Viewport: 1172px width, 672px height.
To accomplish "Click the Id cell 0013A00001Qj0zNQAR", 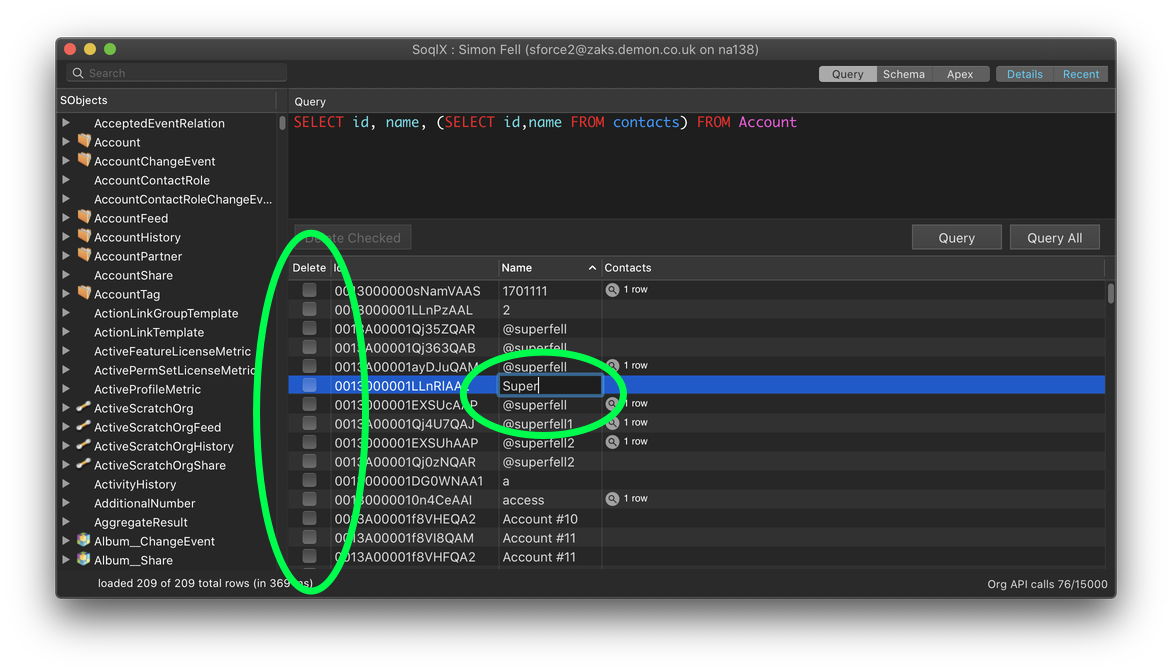I will coord(405,462).
